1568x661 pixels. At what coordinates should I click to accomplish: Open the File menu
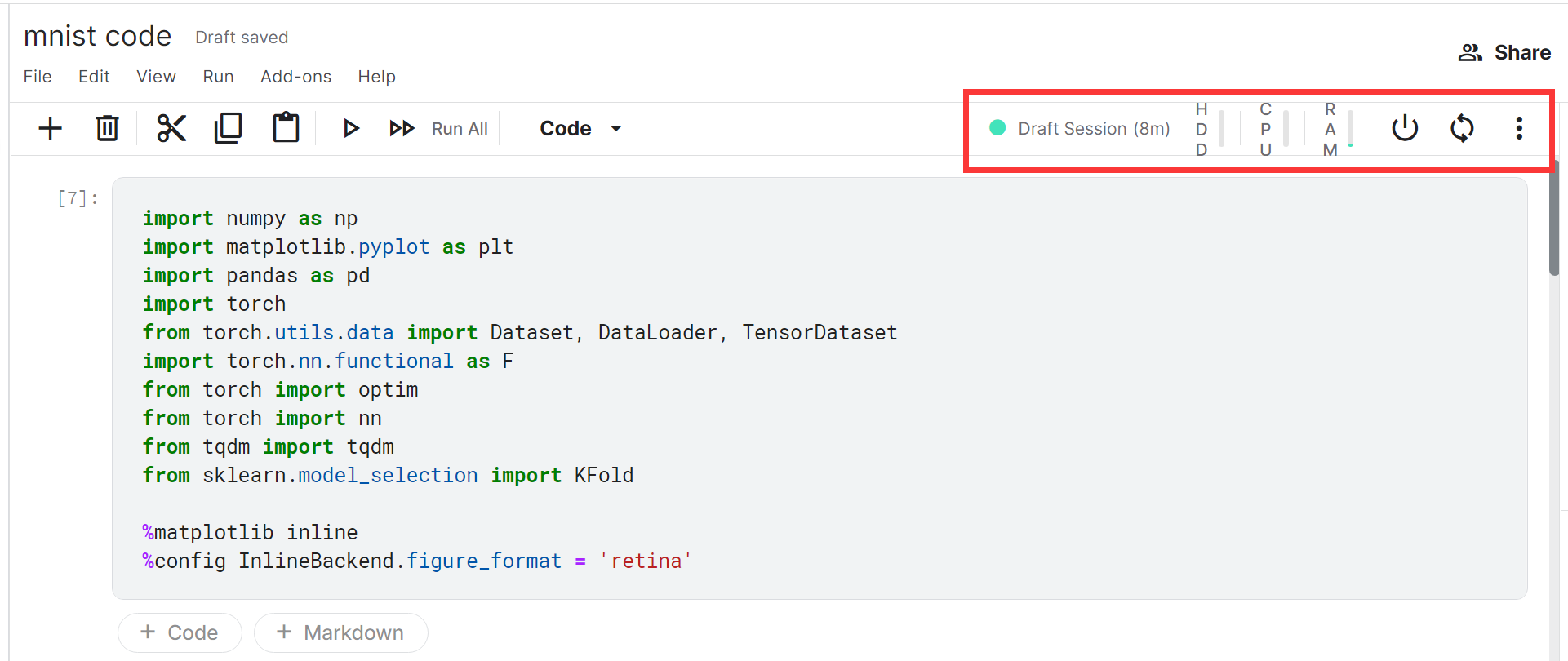pos(38,77)
